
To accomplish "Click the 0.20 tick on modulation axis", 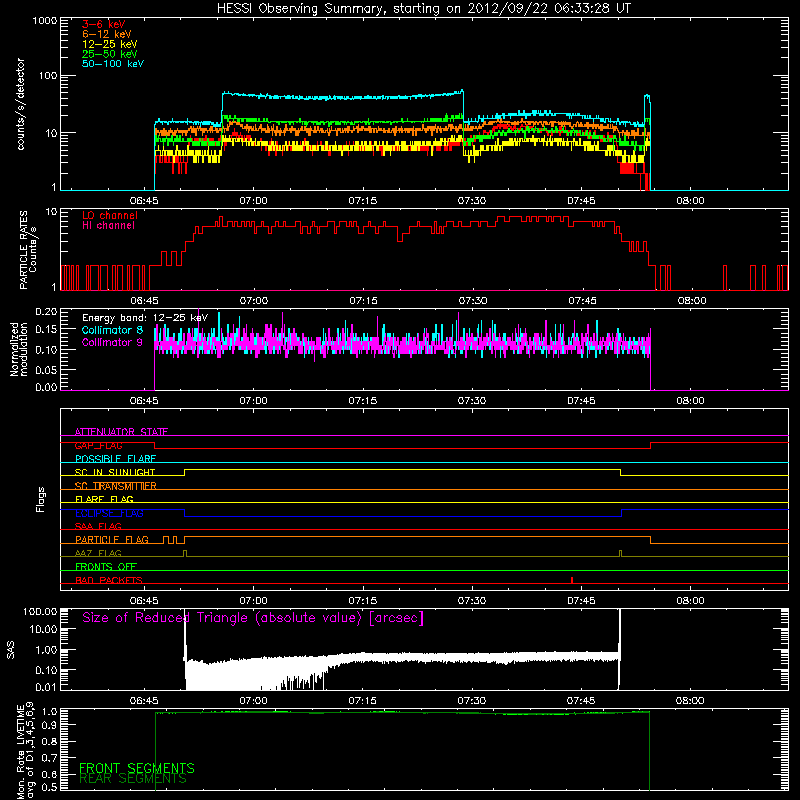I will point(46,312).
